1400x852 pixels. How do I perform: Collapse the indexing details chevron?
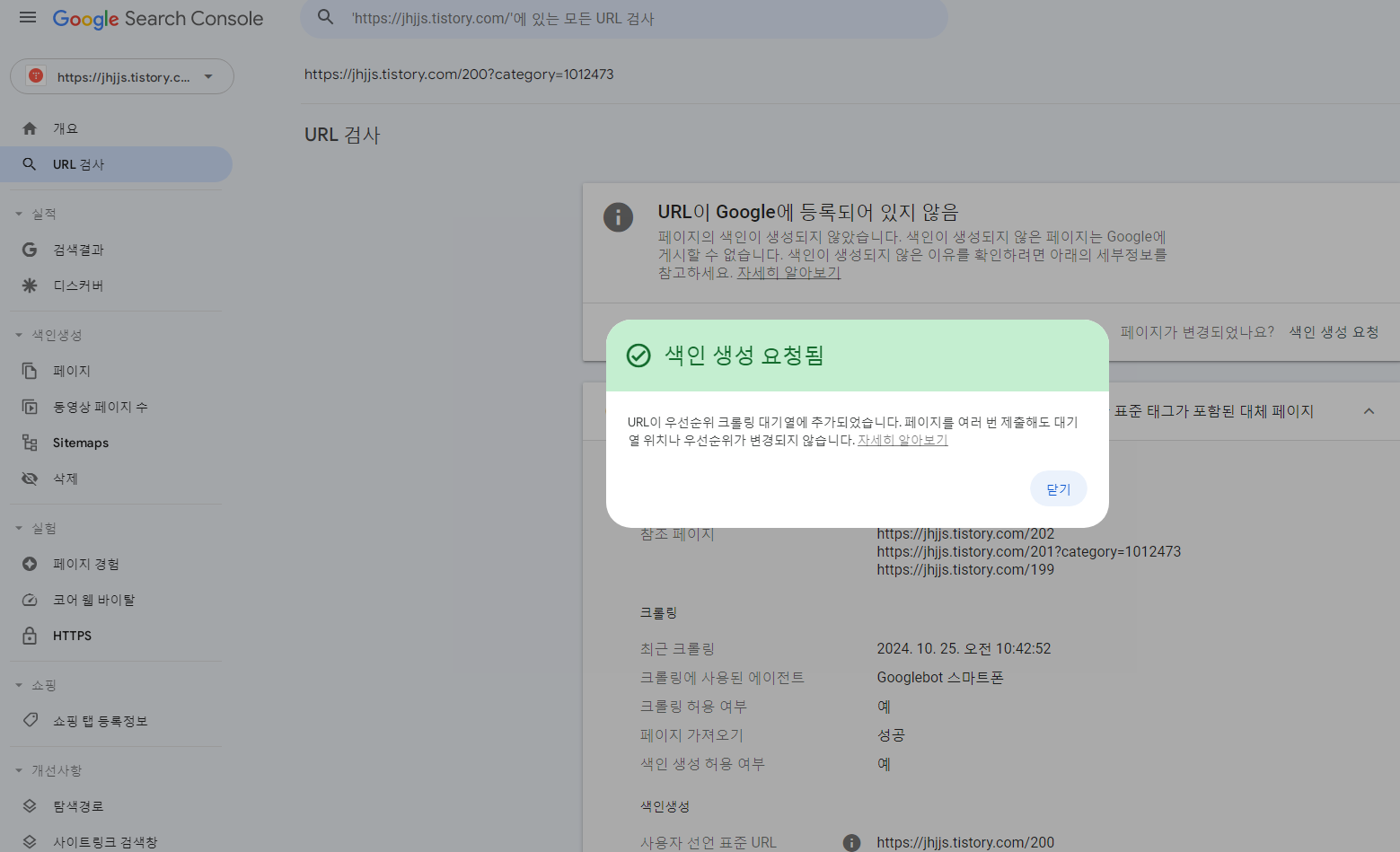coord(1369,411)
